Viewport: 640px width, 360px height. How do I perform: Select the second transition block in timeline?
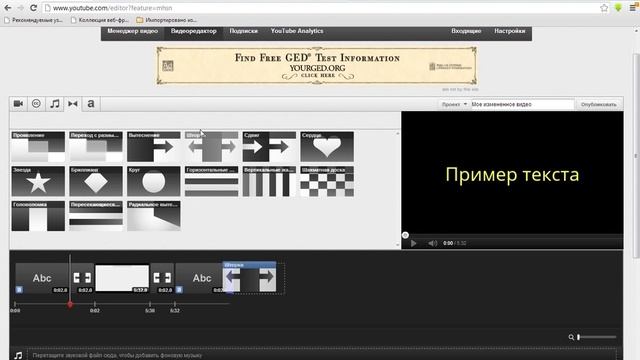click(x=162, y=278)
